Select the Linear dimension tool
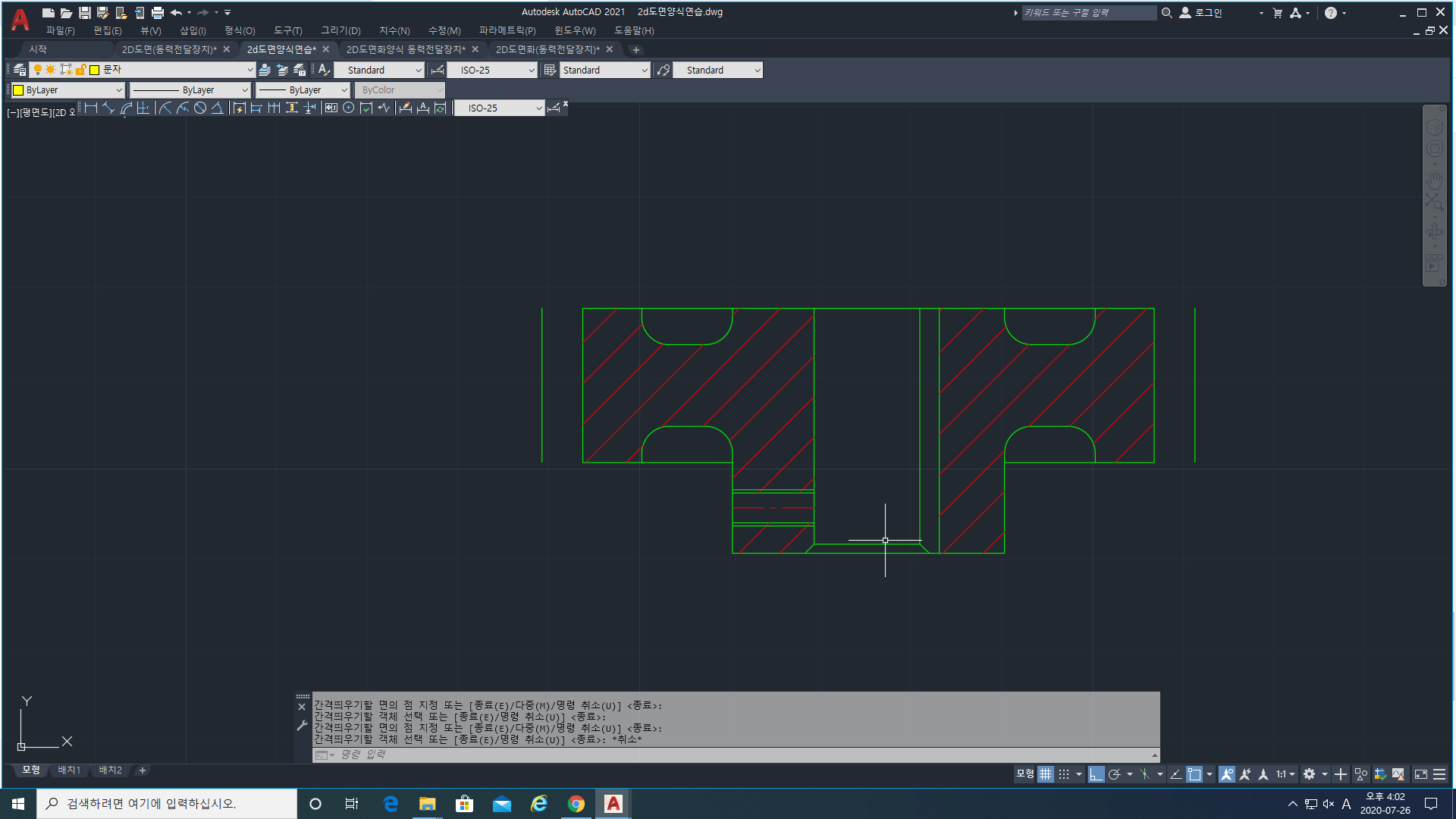 coord(91,108)
